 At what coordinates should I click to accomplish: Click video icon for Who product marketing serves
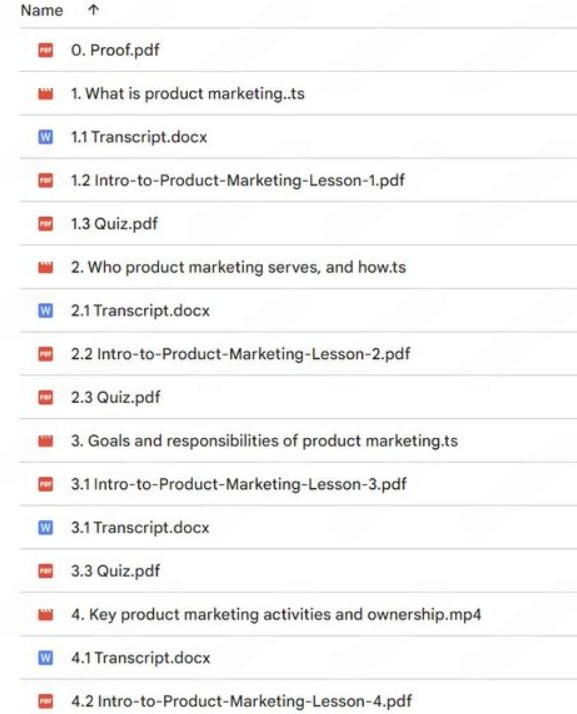click(x=45, y=267)
